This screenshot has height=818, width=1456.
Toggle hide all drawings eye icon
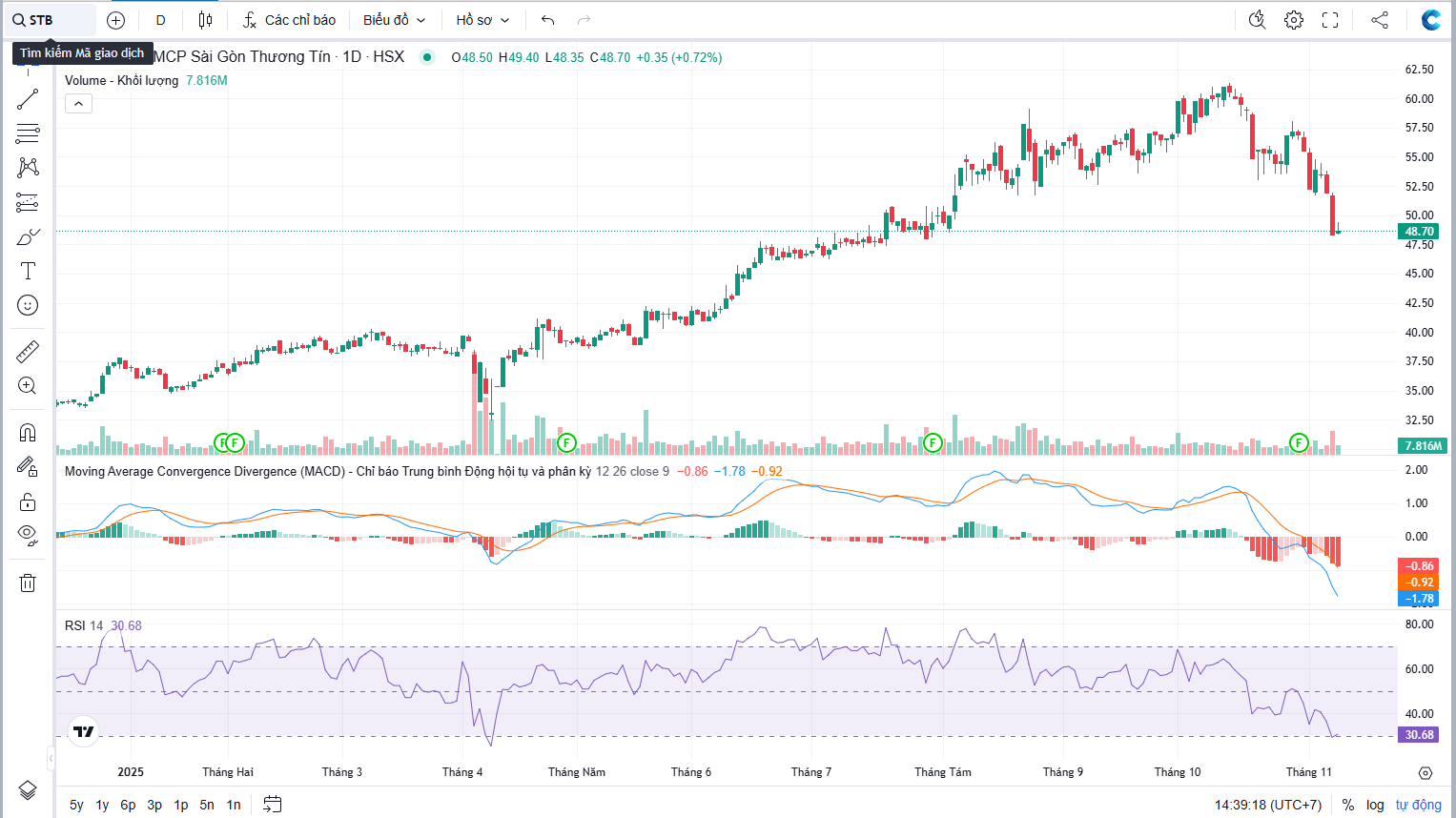pos(28,534)
